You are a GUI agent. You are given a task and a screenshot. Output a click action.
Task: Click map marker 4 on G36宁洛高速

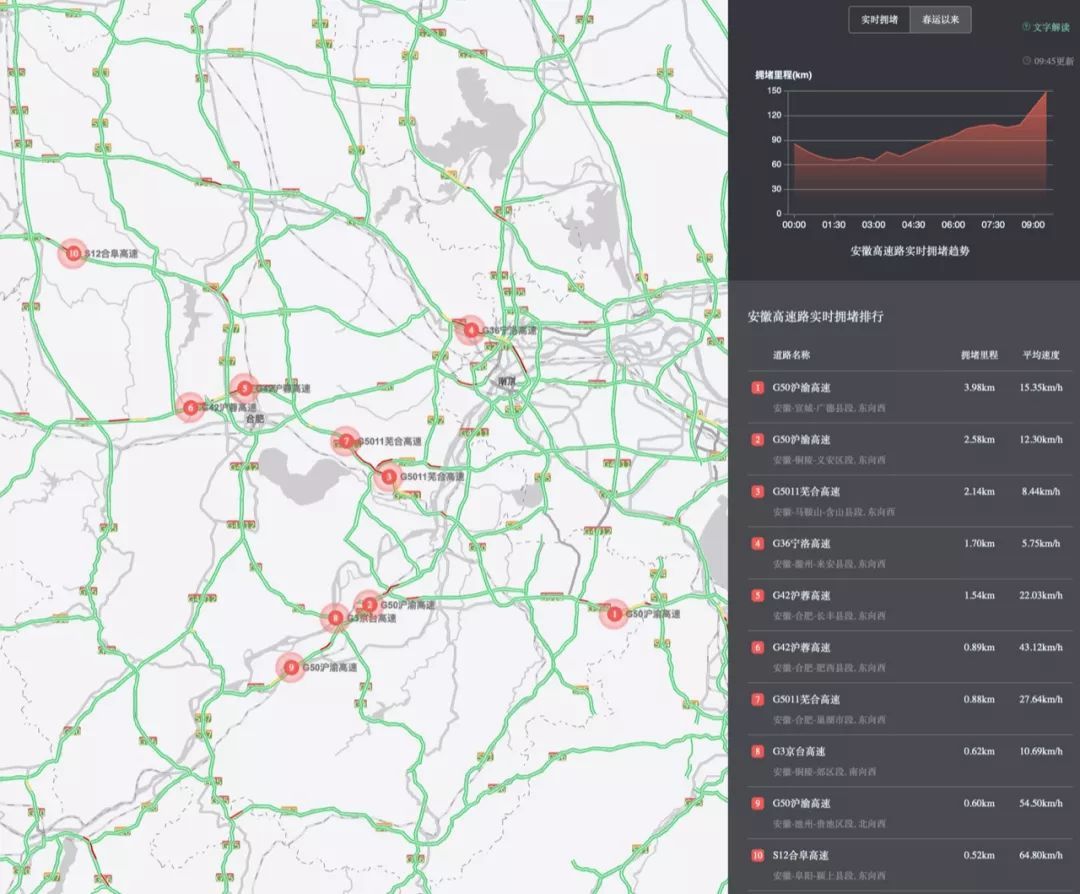click(x=471, y=330)
